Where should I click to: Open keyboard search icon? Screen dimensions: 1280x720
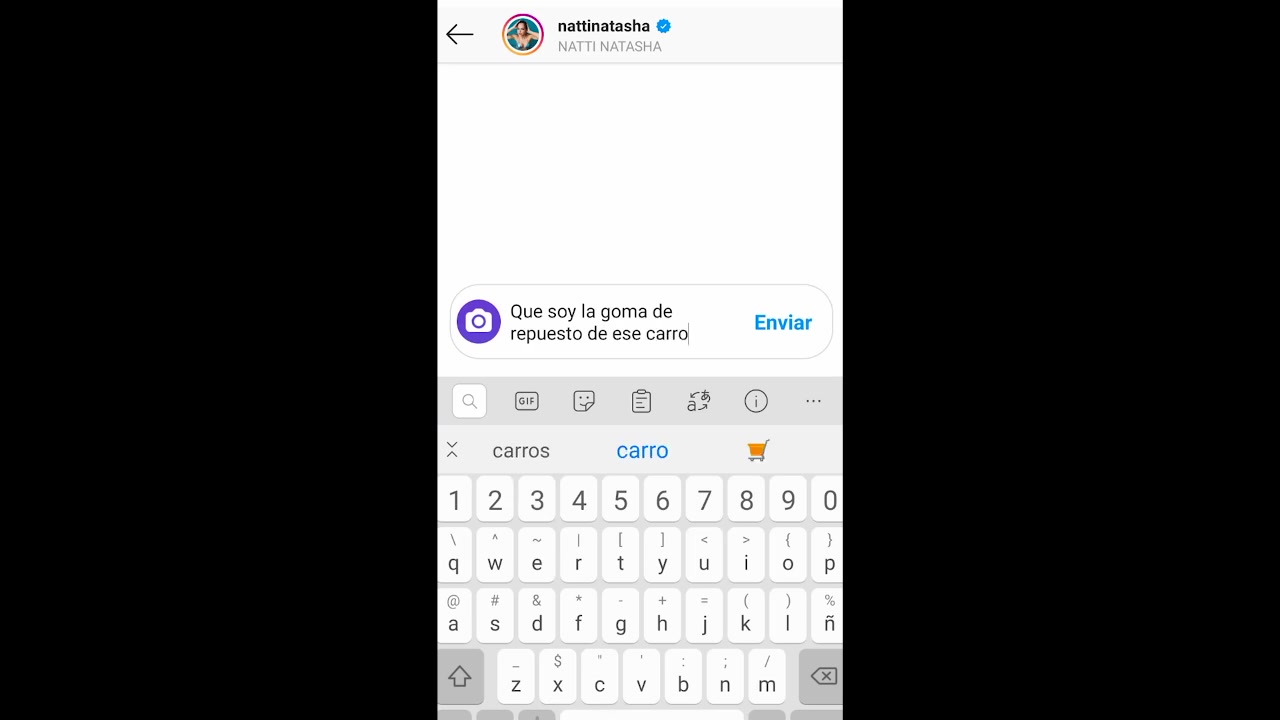pos(469,401)
